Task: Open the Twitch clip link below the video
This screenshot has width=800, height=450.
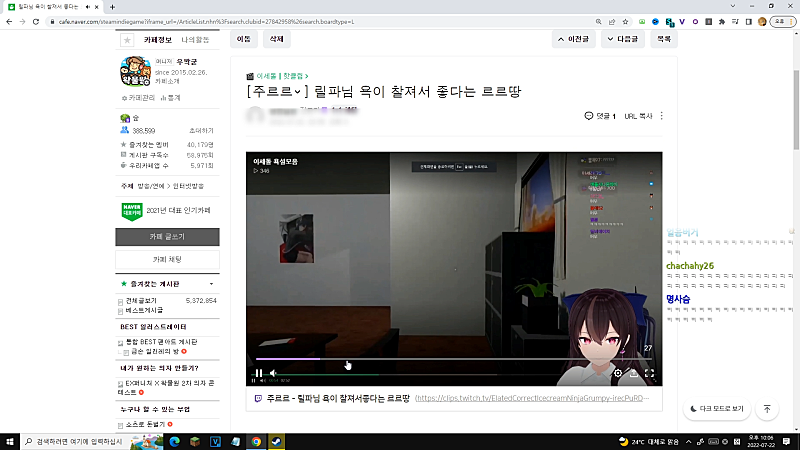Action: tap(532, 398)
